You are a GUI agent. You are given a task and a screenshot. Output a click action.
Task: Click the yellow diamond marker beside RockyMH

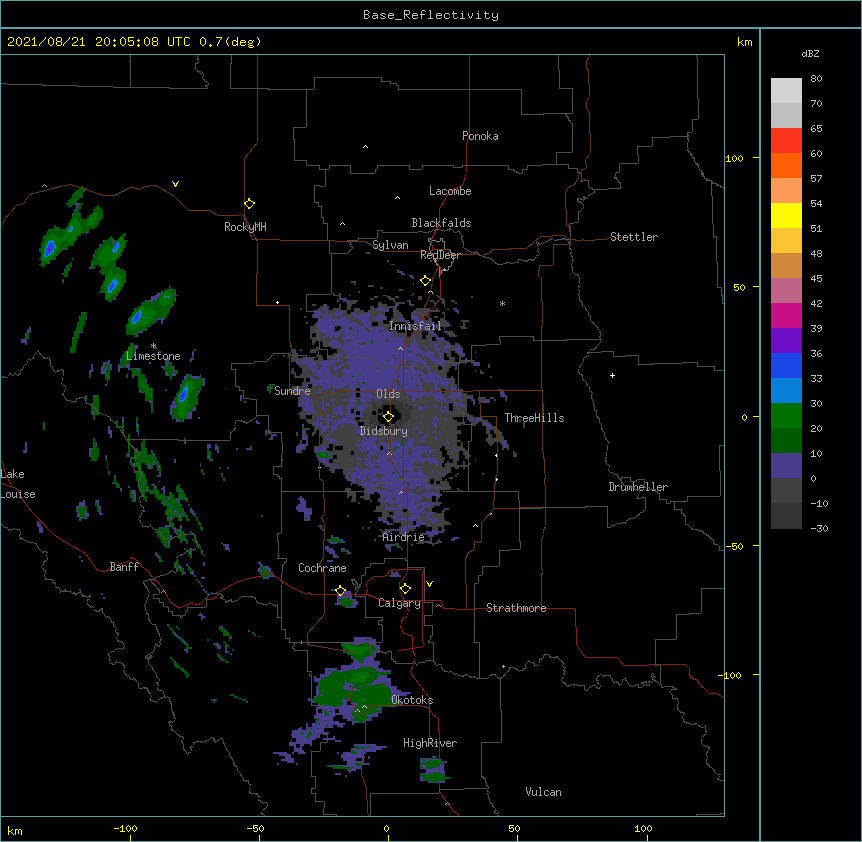(x=249, y=204)
